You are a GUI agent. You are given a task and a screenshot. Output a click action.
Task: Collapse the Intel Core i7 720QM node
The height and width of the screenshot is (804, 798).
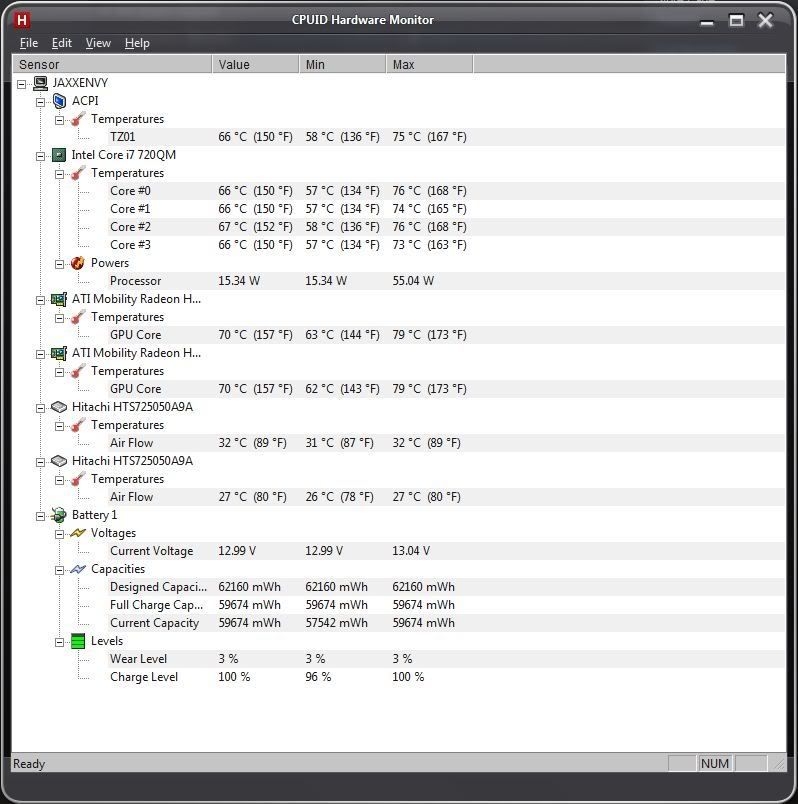coord(41,156)
